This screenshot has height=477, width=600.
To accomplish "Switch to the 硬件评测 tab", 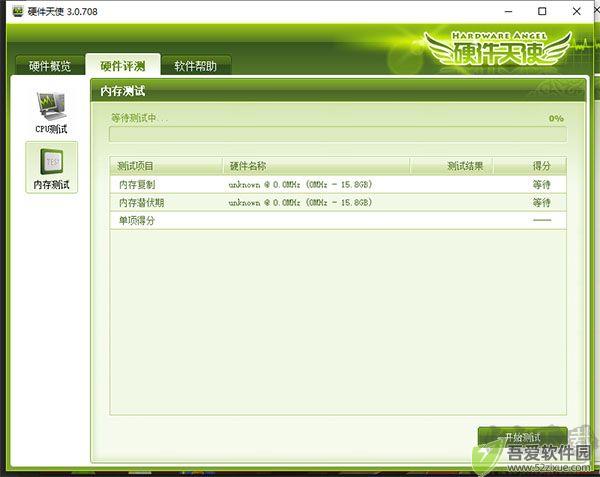I will 123,65.
